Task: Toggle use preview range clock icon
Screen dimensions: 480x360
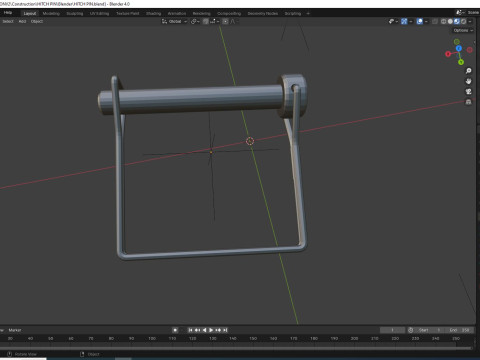Action: tap(411, 330)
